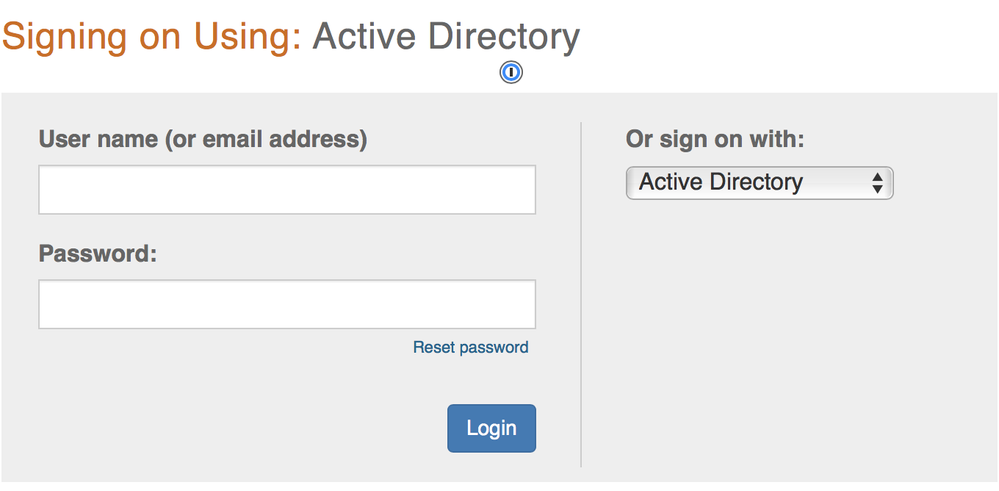Focus the User name input field
Viewport: 999px width, 491px height.
pos(287,190)
